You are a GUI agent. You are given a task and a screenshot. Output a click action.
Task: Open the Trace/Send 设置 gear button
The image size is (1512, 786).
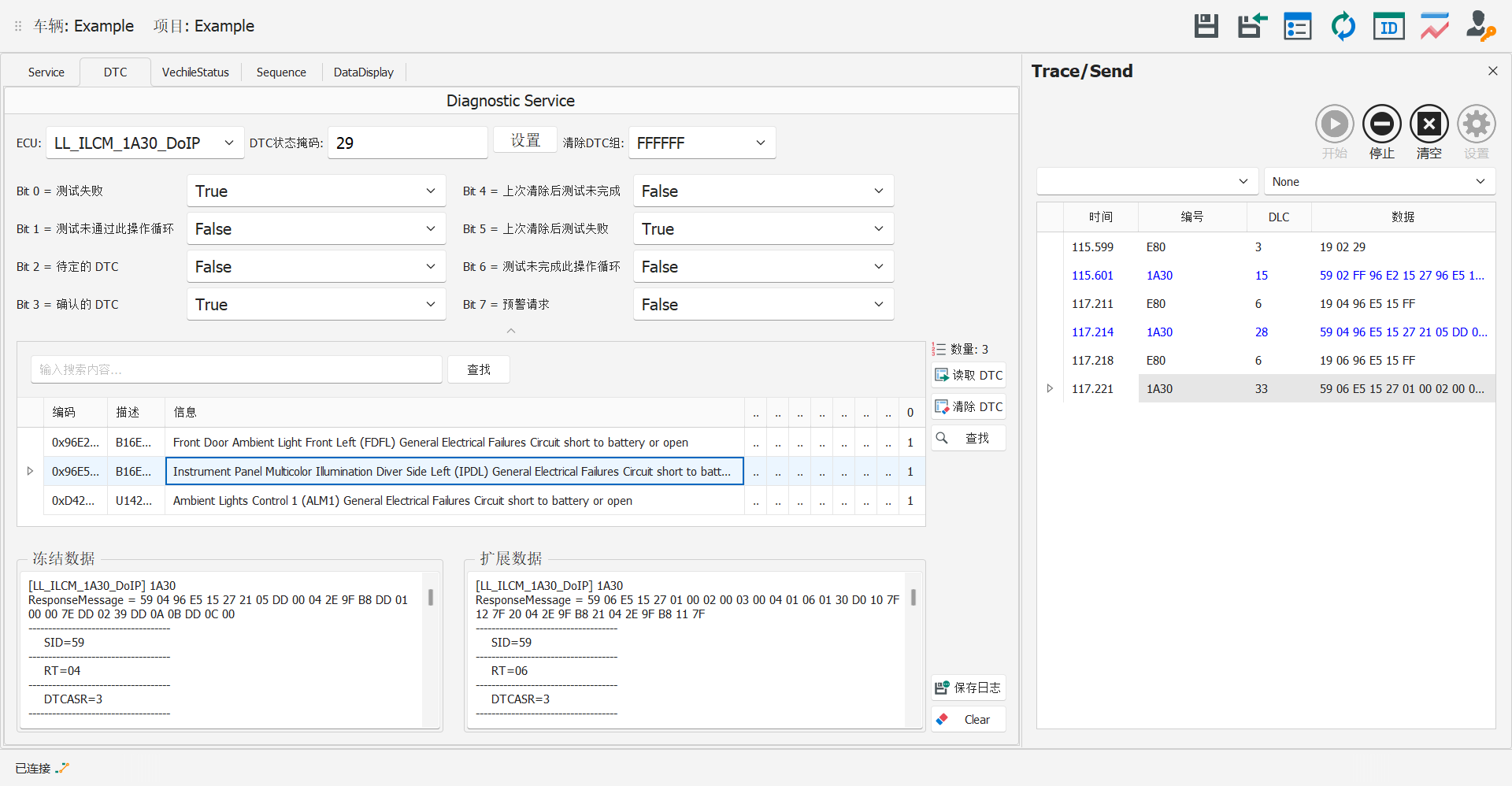(x=1476, y=131)
